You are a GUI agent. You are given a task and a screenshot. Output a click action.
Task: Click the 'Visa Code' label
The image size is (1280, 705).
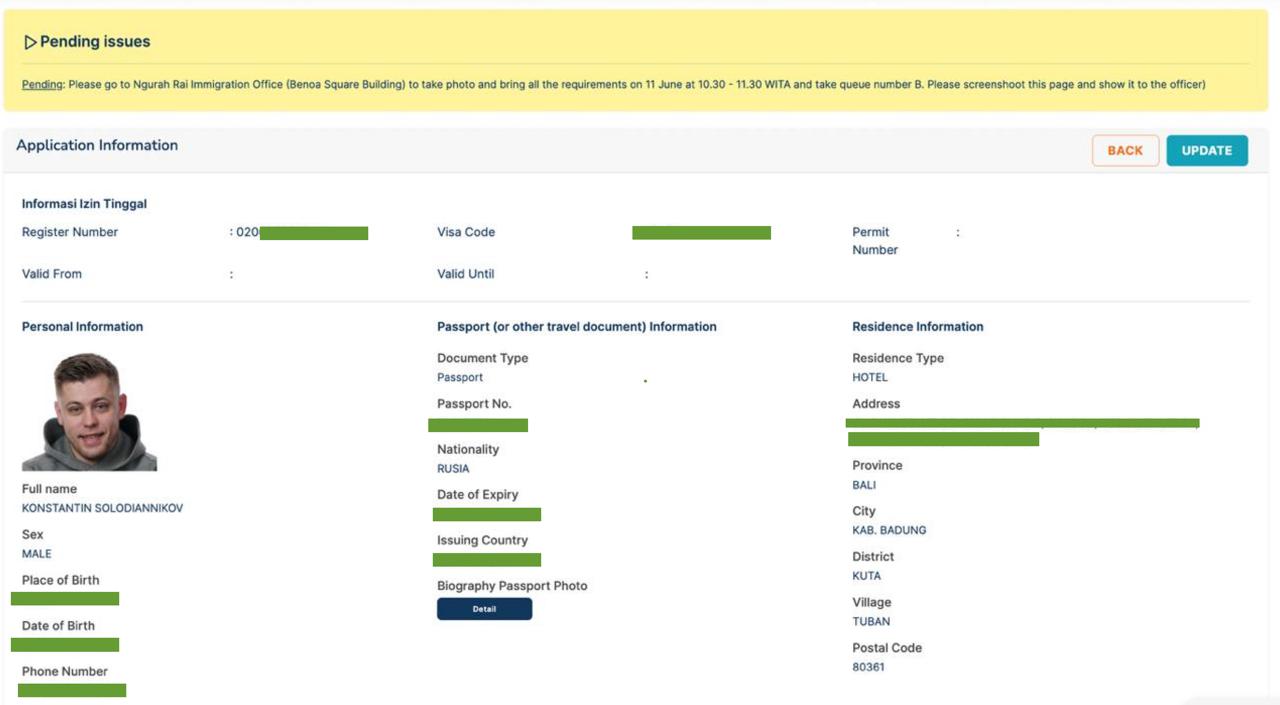point(466,232)
